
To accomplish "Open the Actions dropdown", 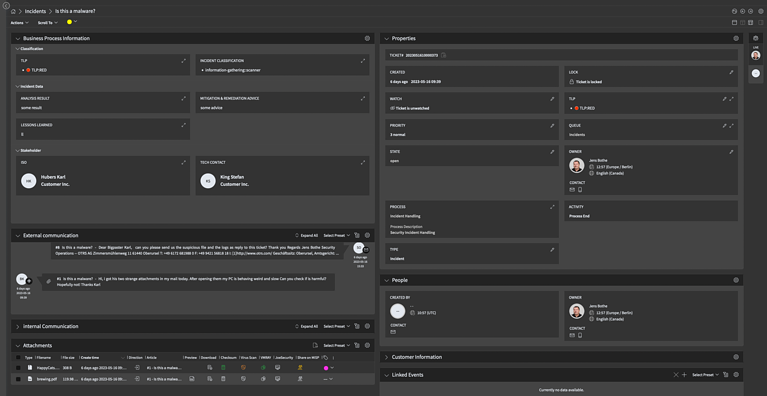I will (x=20, y=22).
